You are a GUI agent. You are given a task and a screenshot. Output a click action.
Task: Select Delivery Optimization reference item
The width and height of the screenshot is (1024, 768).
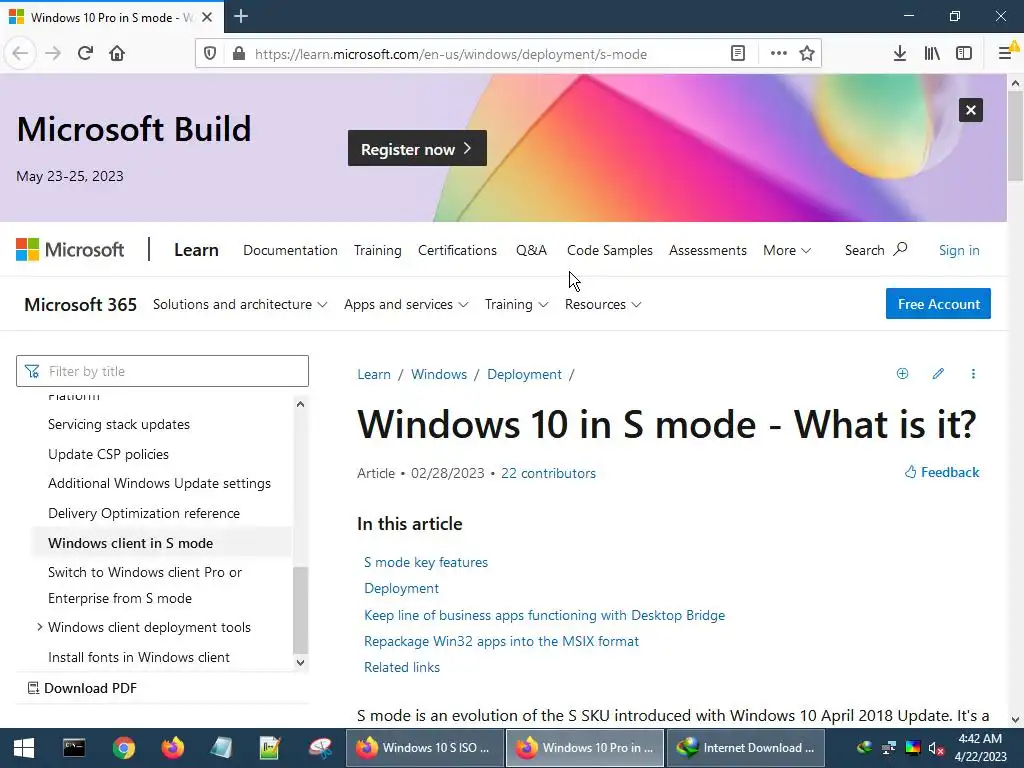pyautogui.click(x=144, y=513)
